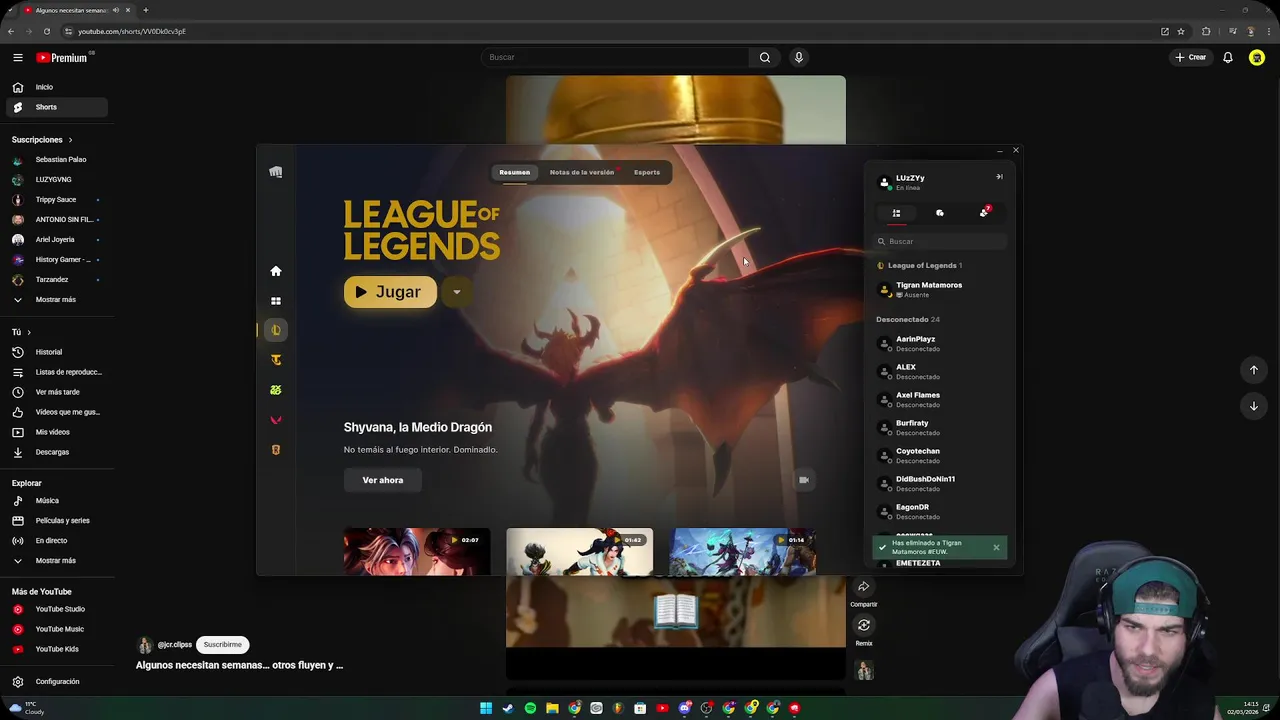1280x720 pixels.
Task: Dismiss the friend removed notification
Action: click(996, 547)
